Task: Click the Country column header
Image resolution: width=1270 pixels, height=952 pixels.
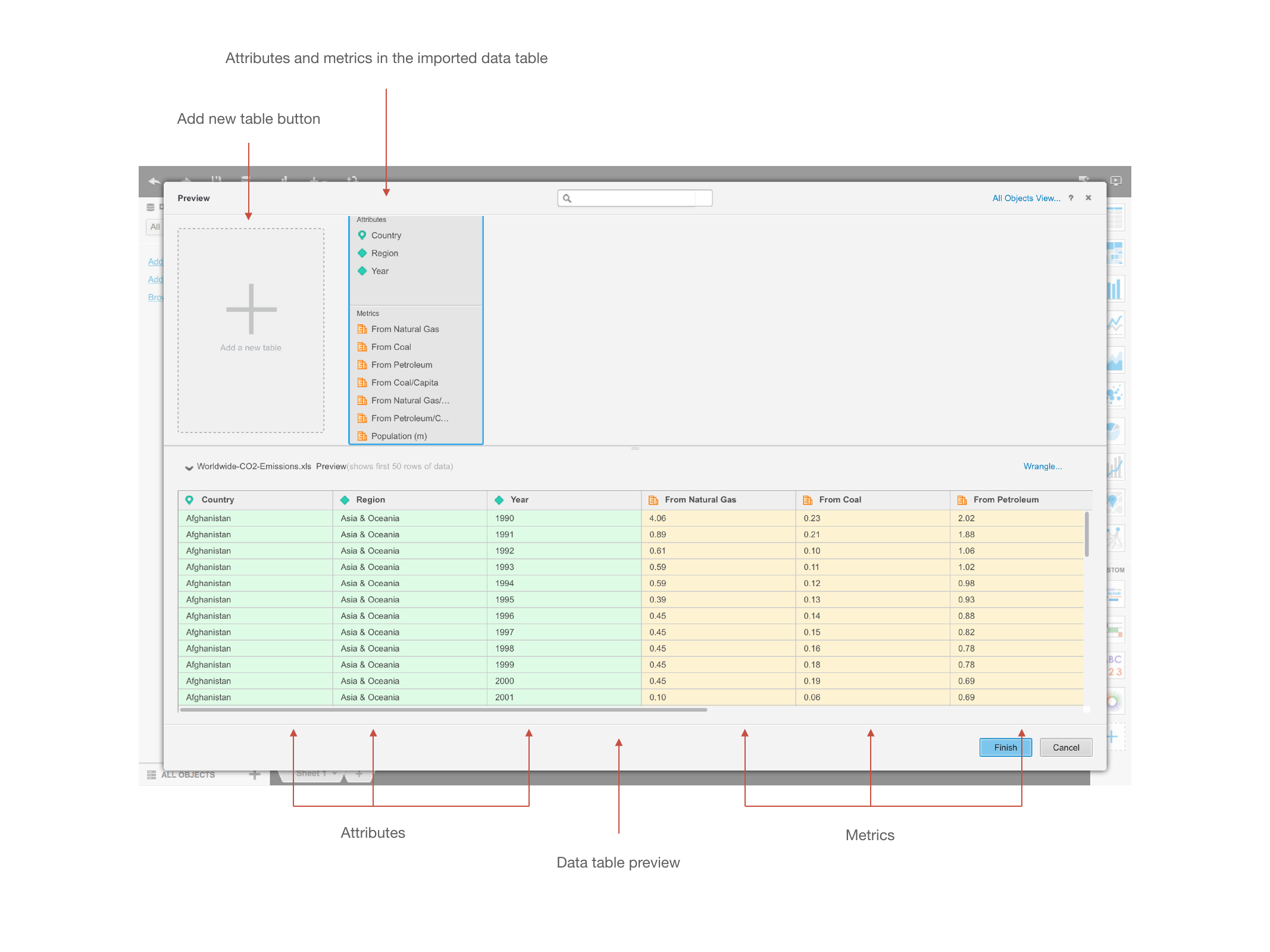Action: pyautogui.click(x=255, y=500)
